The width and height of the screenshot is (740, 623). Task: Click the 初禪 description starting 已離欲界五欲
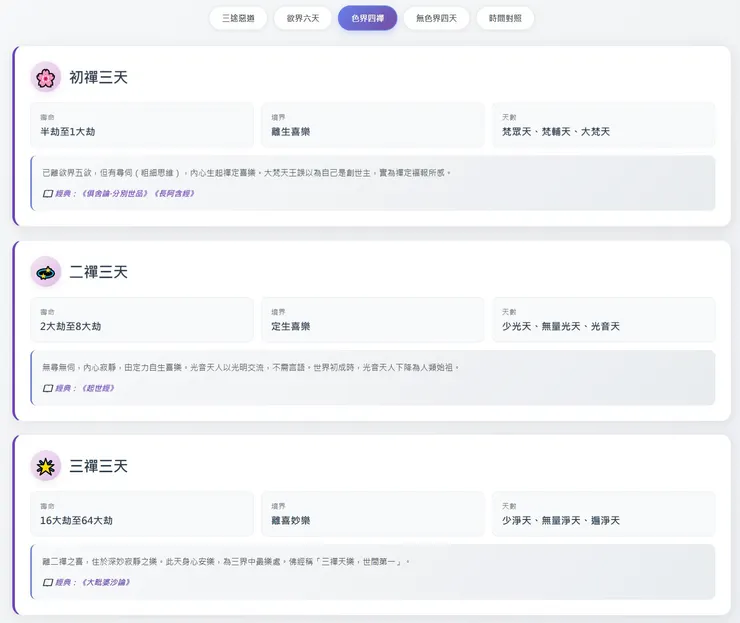(x=247, y=173)
